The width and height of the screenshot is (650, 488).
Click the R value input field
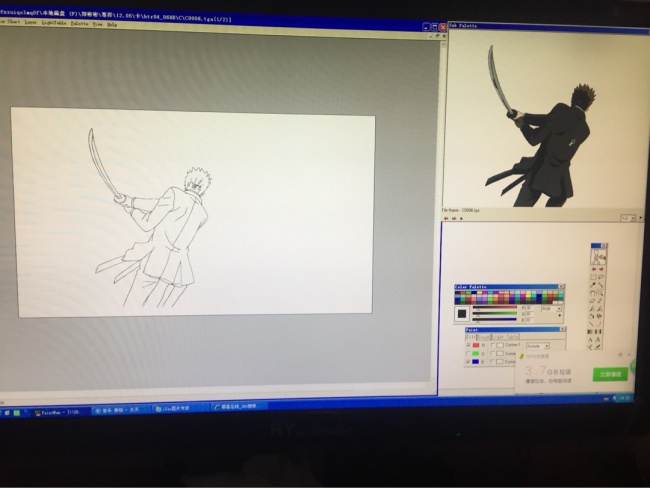point(528,308)
